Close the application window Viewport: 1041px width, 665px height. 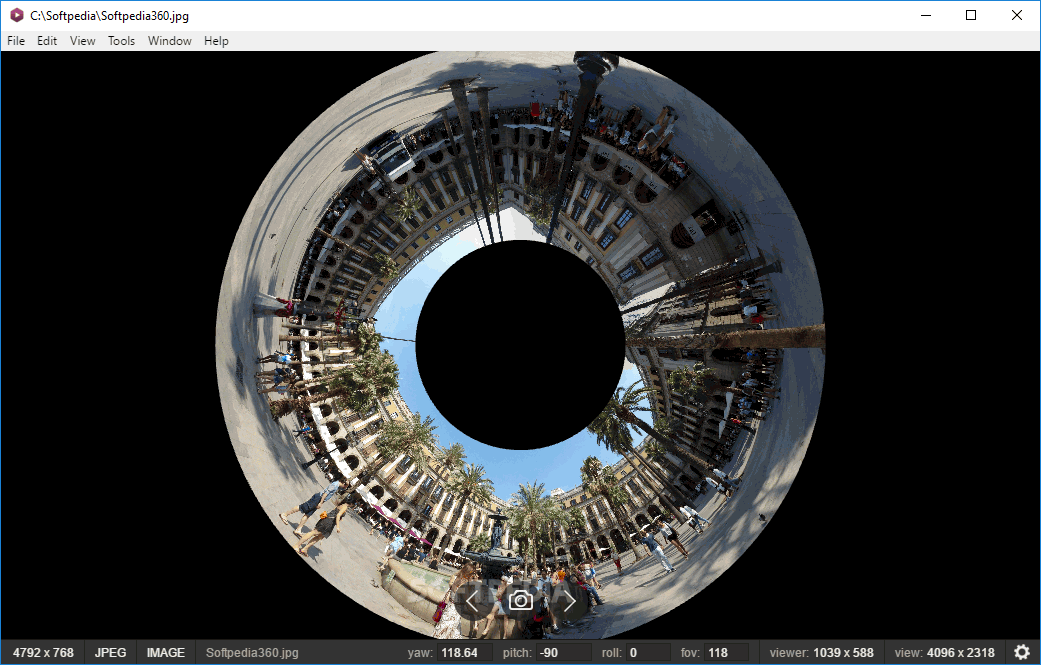coord(1016,15)
